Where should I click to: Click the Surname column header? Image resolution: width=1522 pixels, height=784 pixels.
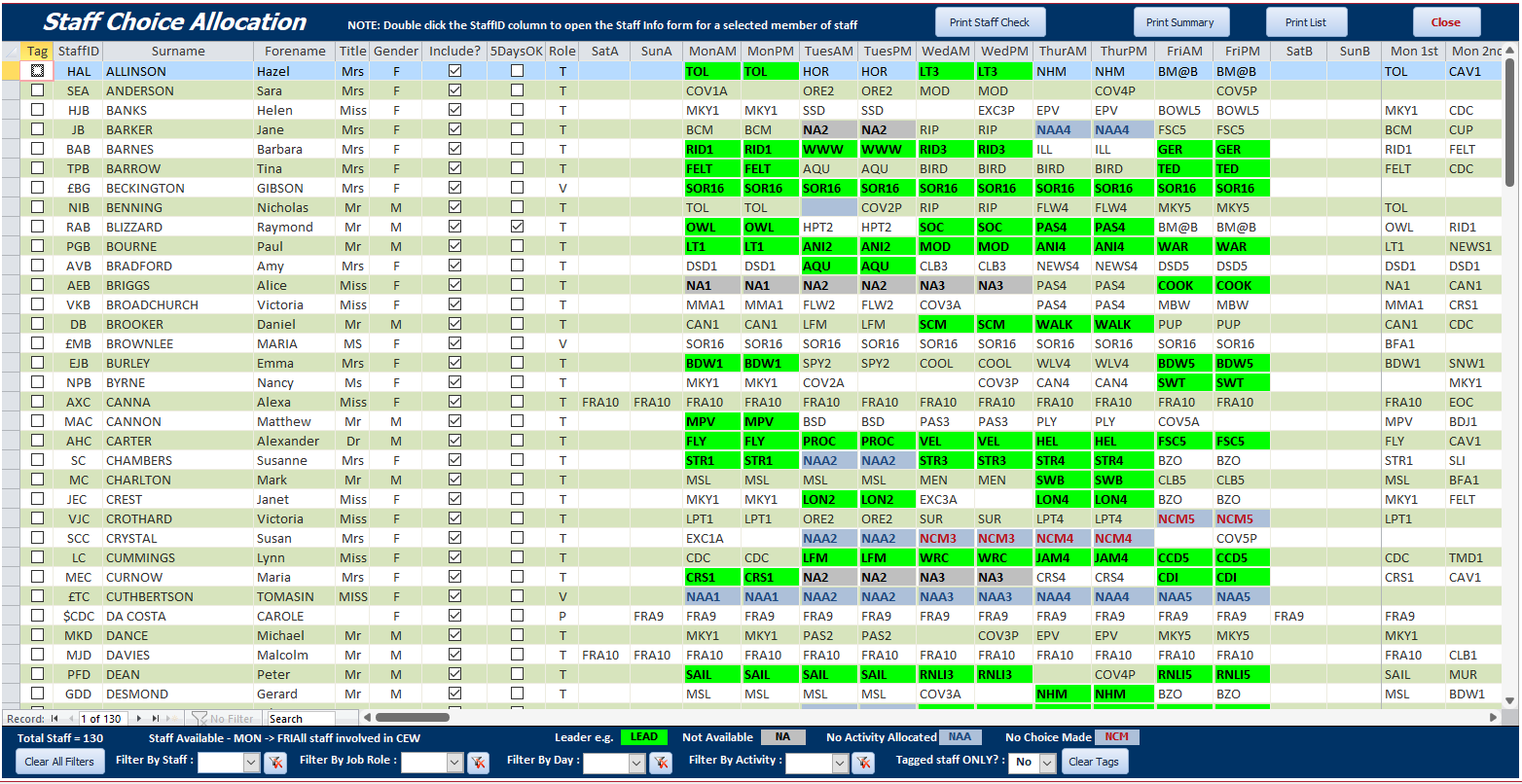pyautogui.click(x=178, y=51)
